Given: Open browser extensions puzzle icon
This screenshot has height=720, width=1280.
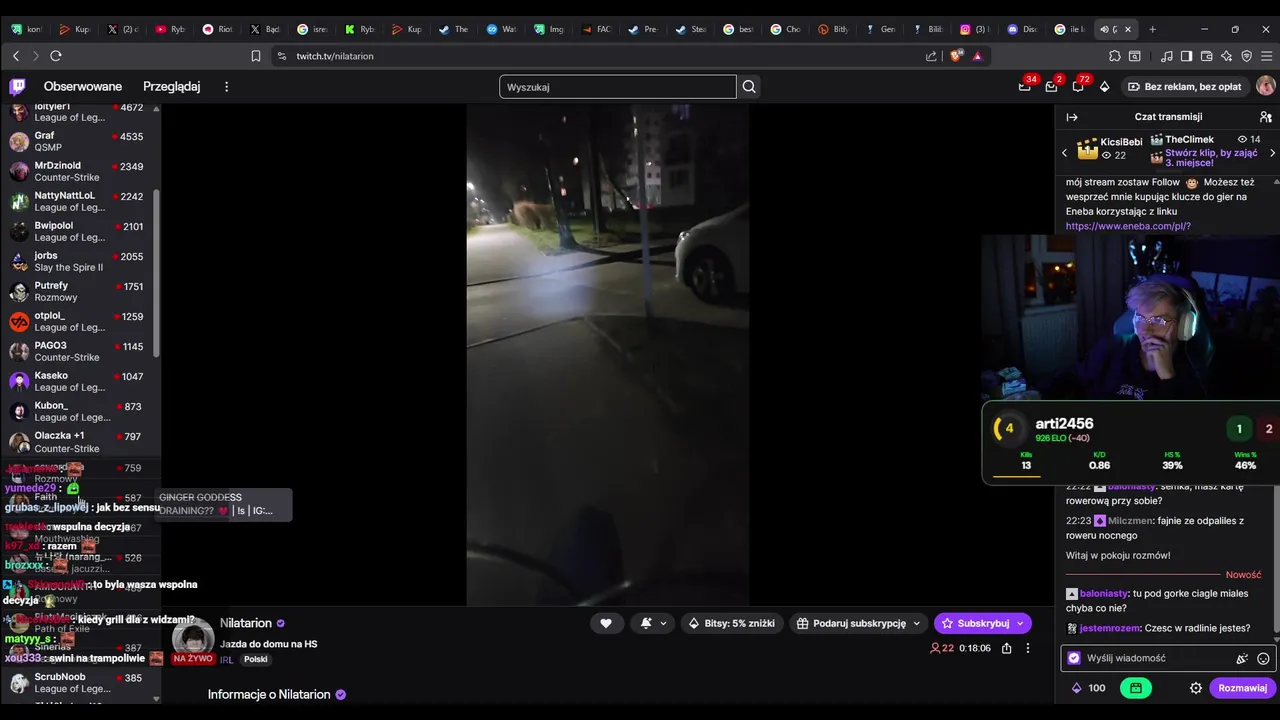Looking at the screenshot, I should [x=1115, y=56].
